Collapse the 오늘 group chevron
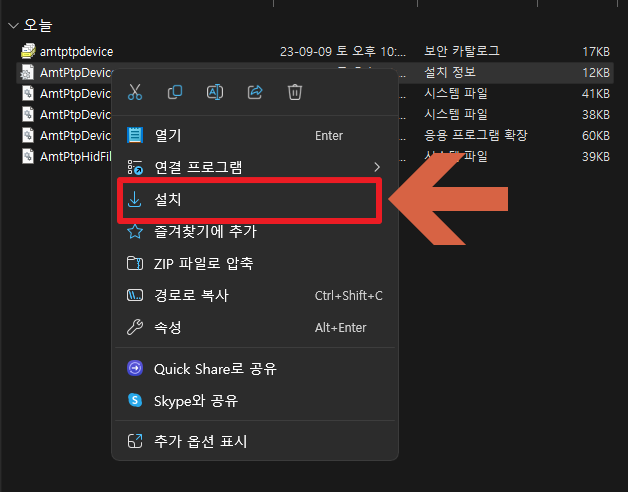Viewport: 628px width, 492px height. [13, 26]
